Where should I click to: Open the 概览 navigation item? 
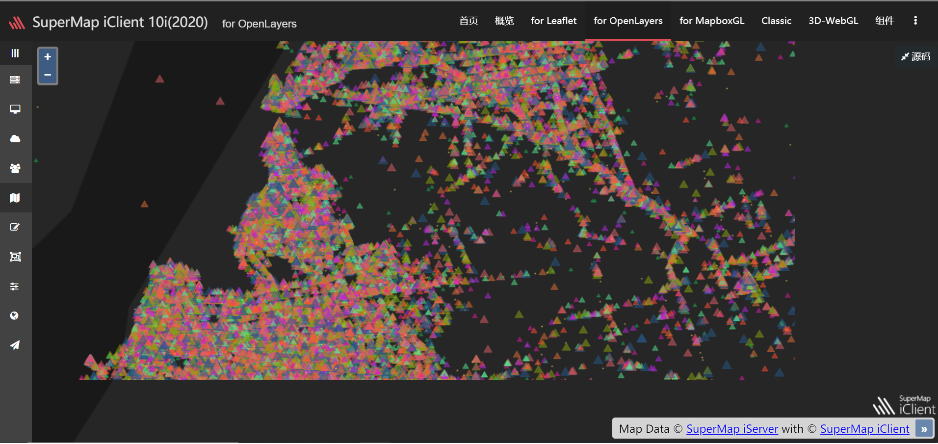click(x=504, y=20)
